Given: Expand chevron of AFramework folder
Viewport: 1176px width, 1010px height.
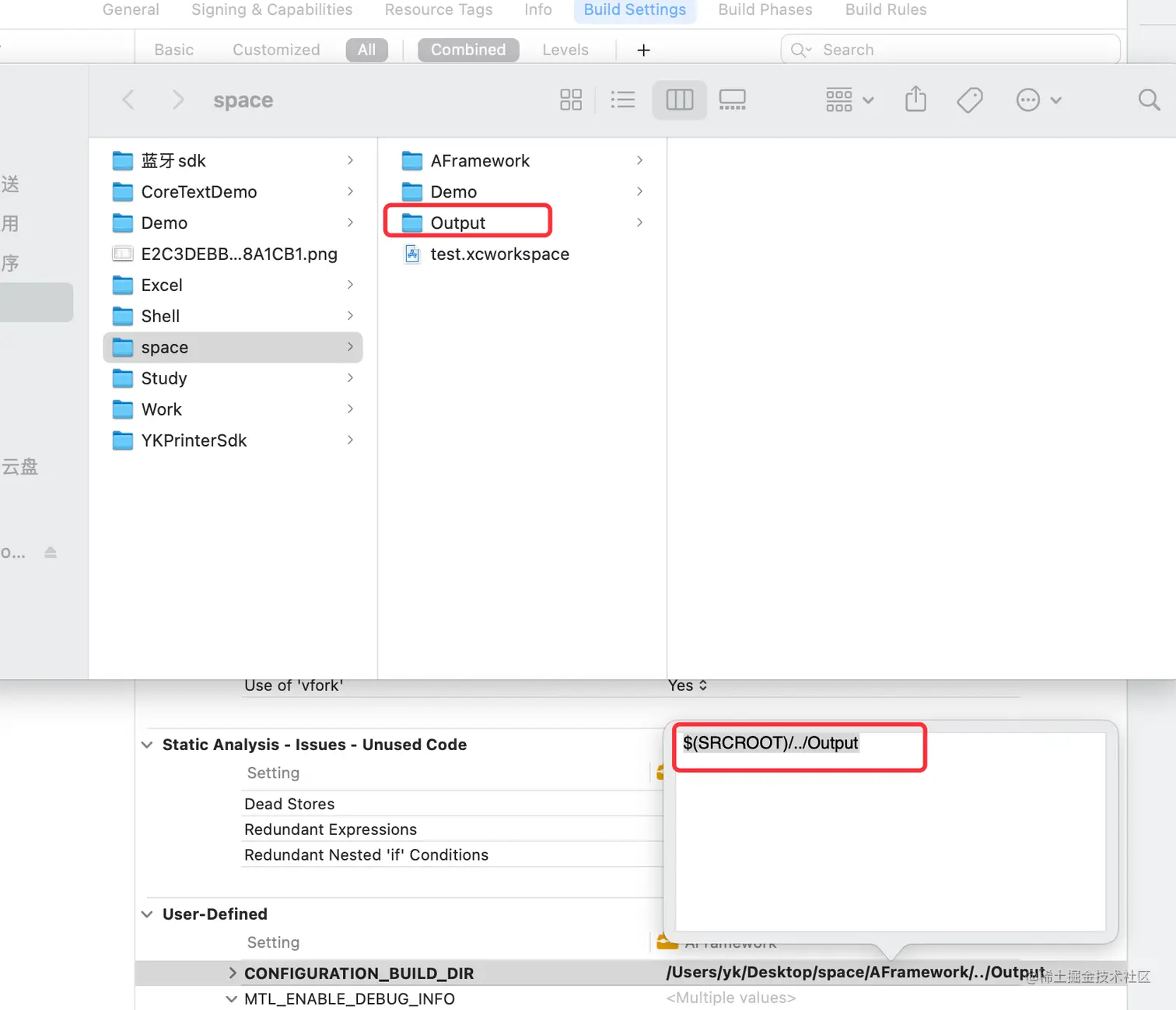Looking at the screenshot, I should 639,160.
